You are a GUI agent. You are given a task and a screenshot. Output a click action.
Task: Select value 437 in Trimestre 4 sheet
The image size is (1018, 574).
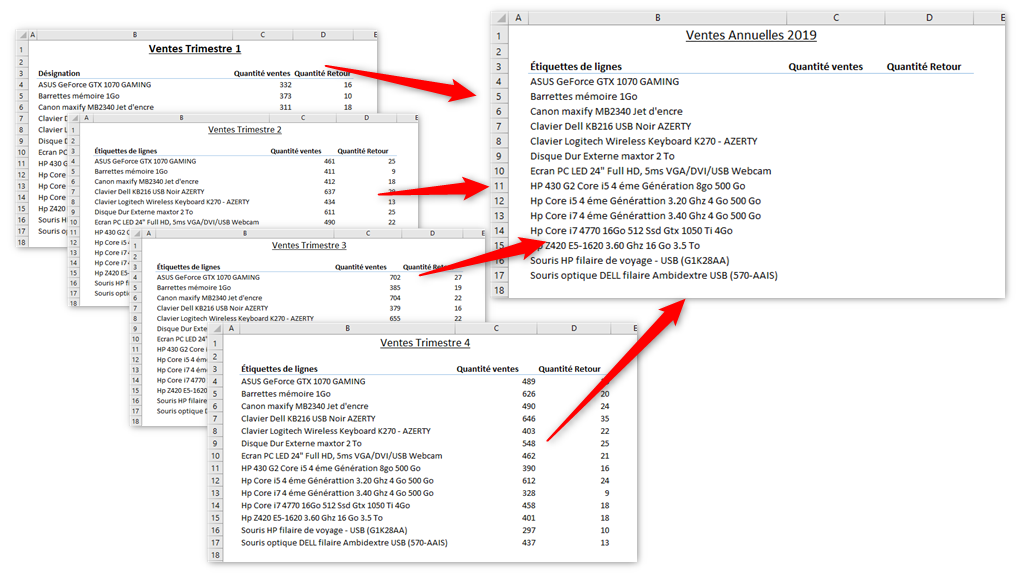pyautogui.click(x=528, y=543)
